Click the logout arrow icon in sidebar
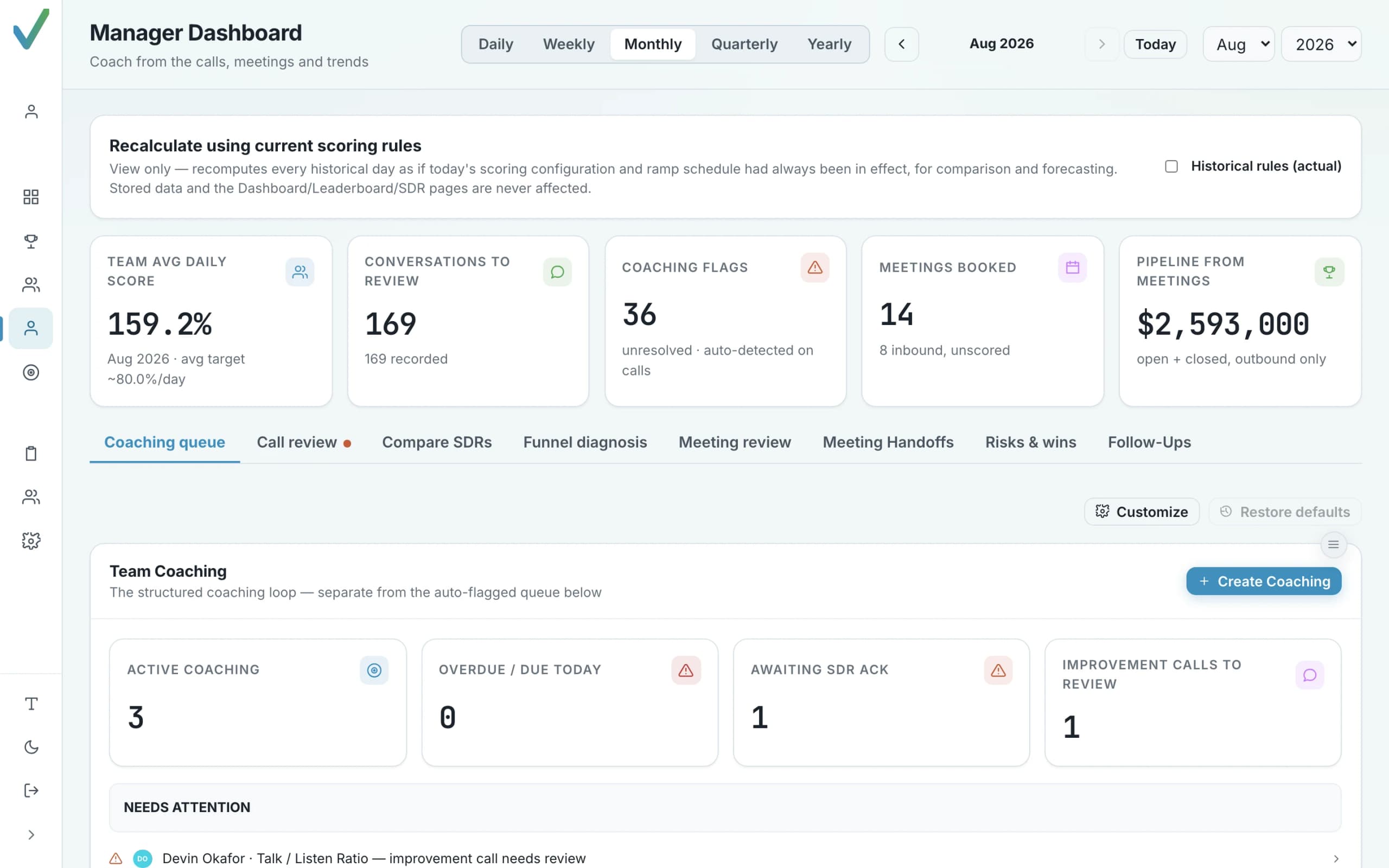This screenshot has height=868, width=1389. click(x=31, y=790)
